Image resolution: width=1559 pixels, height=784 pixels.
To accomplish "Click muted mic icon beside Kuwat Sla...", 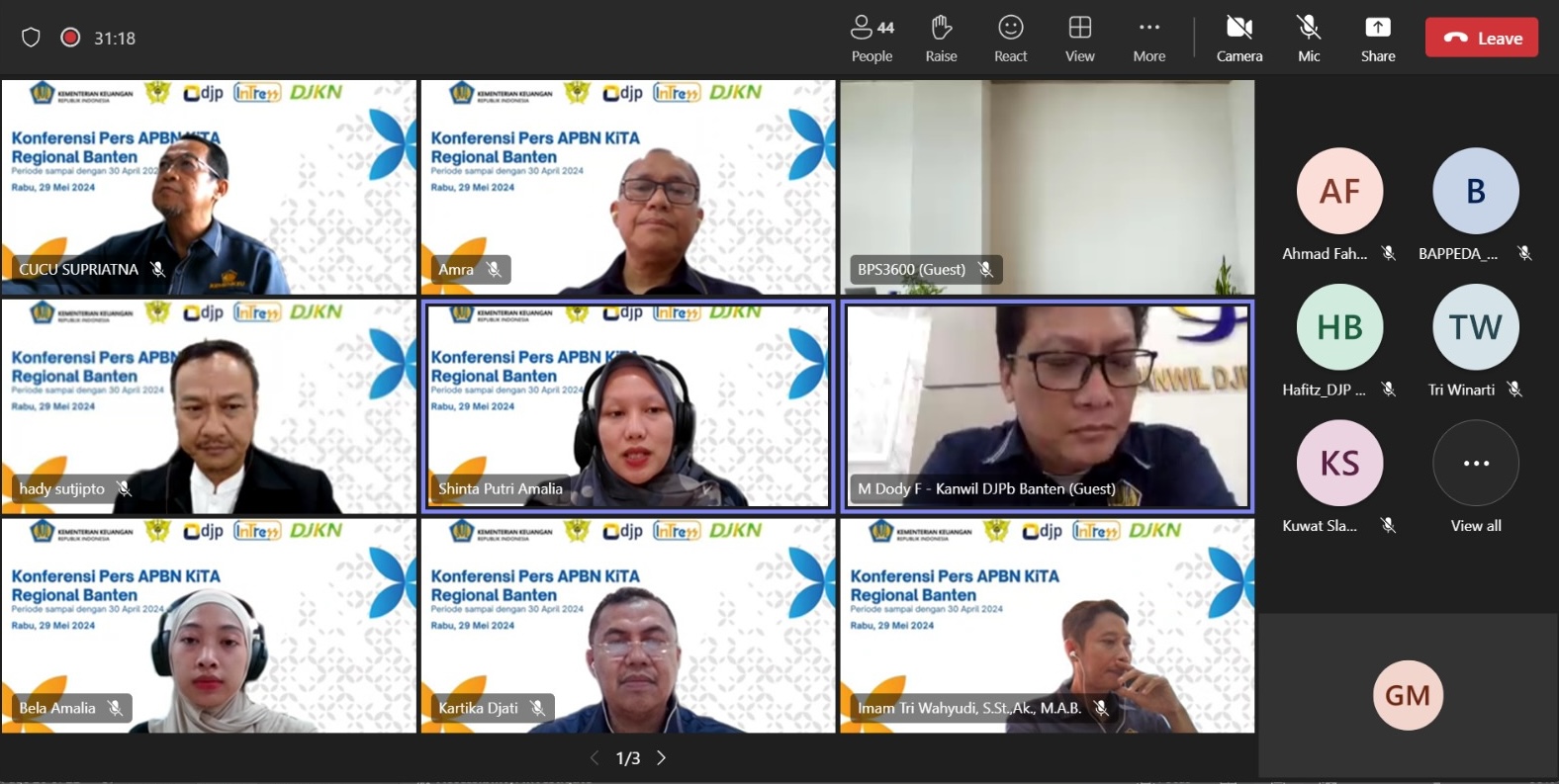I will (x=1389, y=526).
